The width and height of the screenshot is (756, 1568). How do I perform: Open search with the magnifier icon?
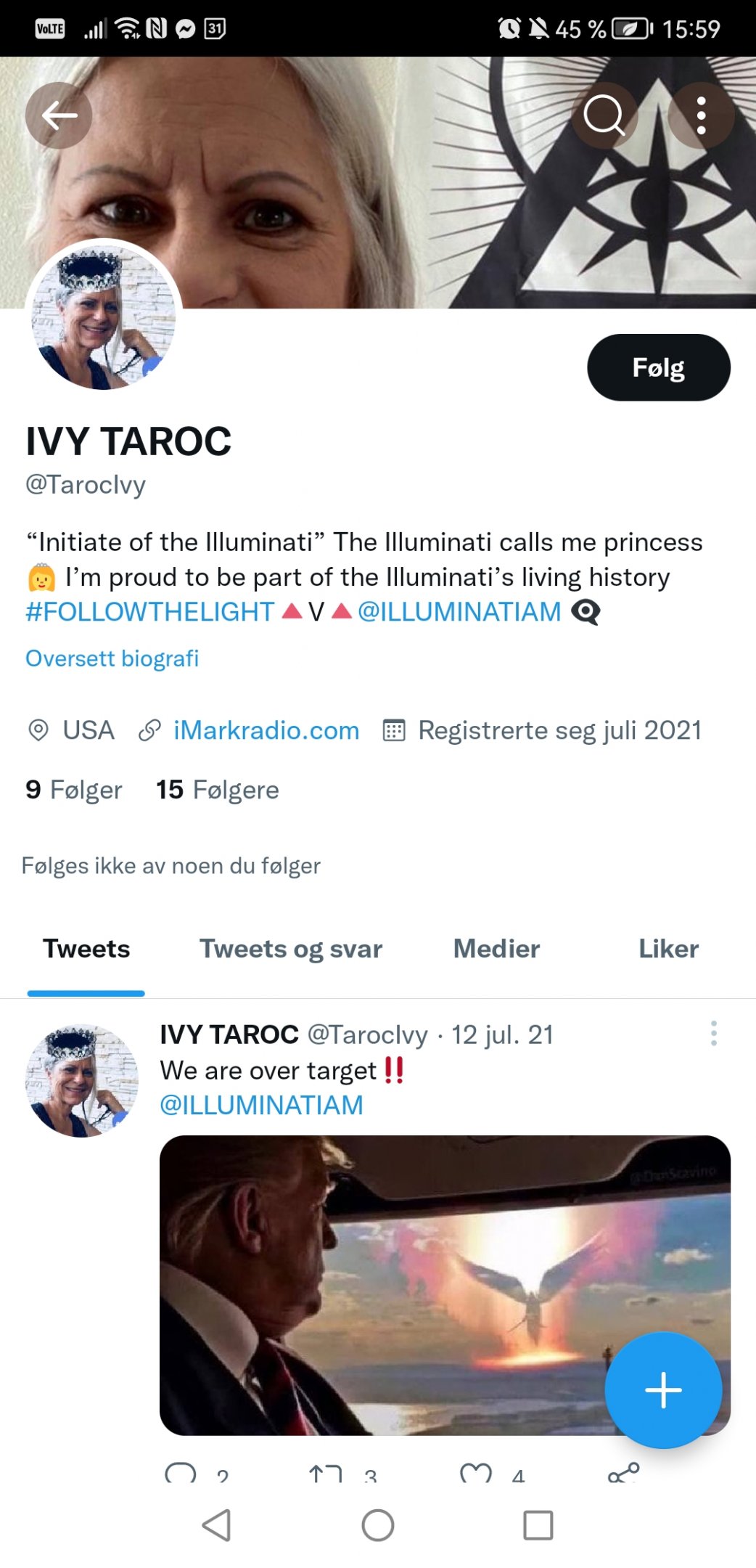click(604, 115)
